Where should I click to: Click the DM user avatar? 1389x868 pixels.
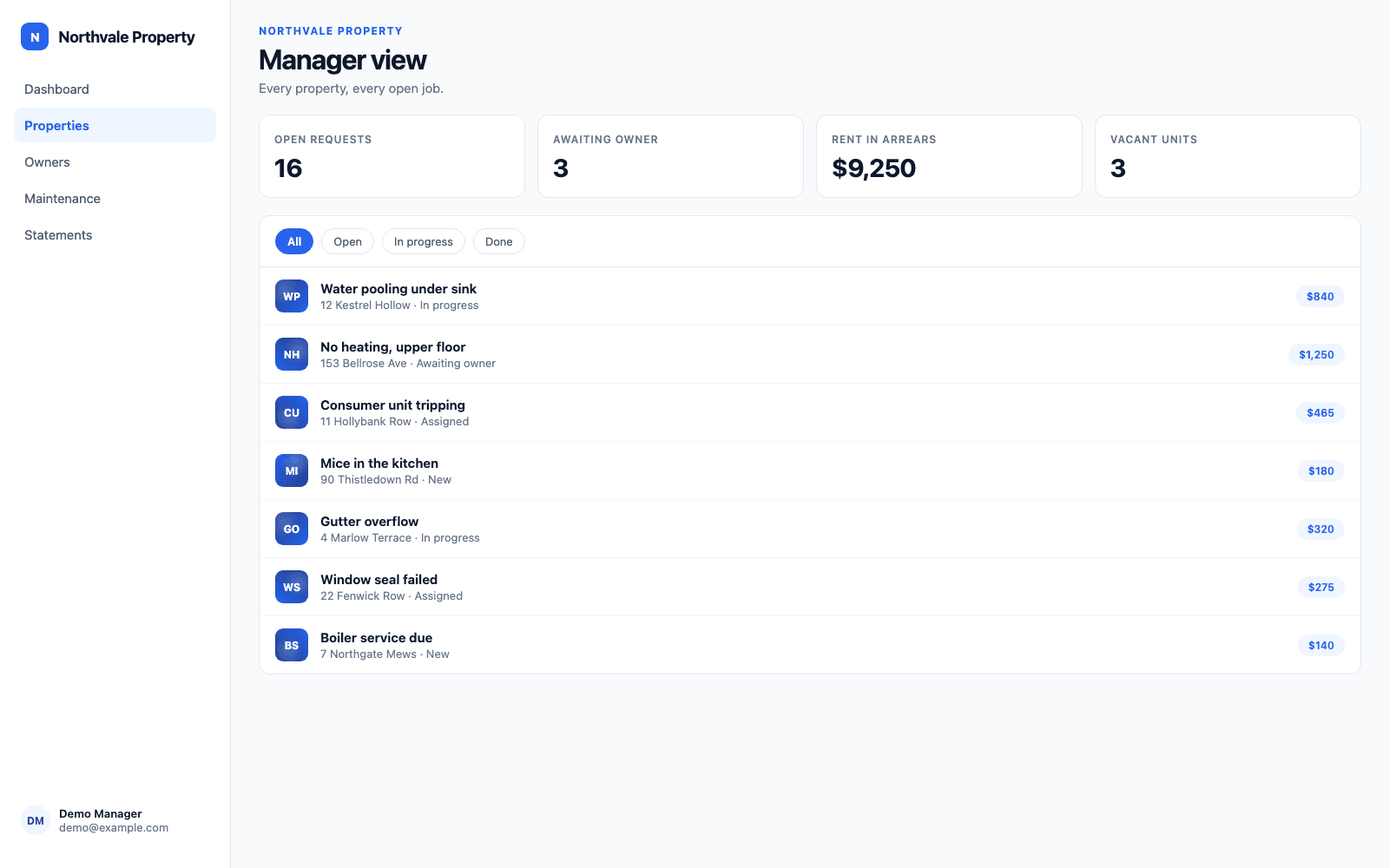tap(36, 820)
